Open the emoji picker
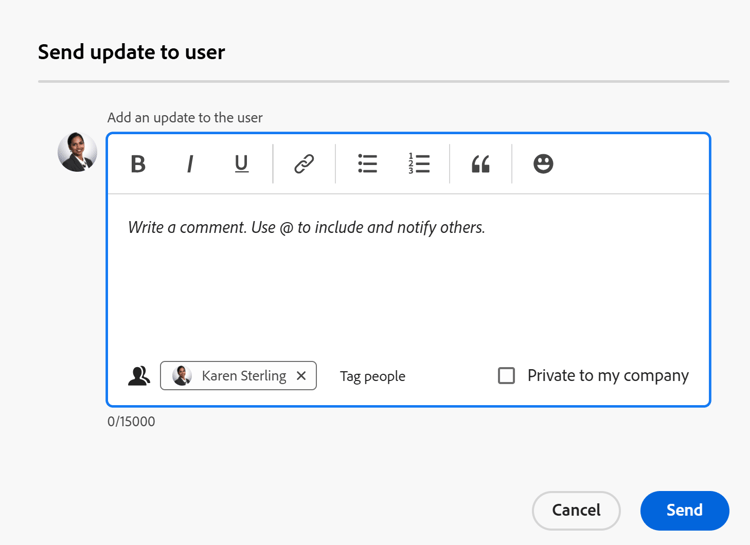750x545 pixels. point(543,164)
